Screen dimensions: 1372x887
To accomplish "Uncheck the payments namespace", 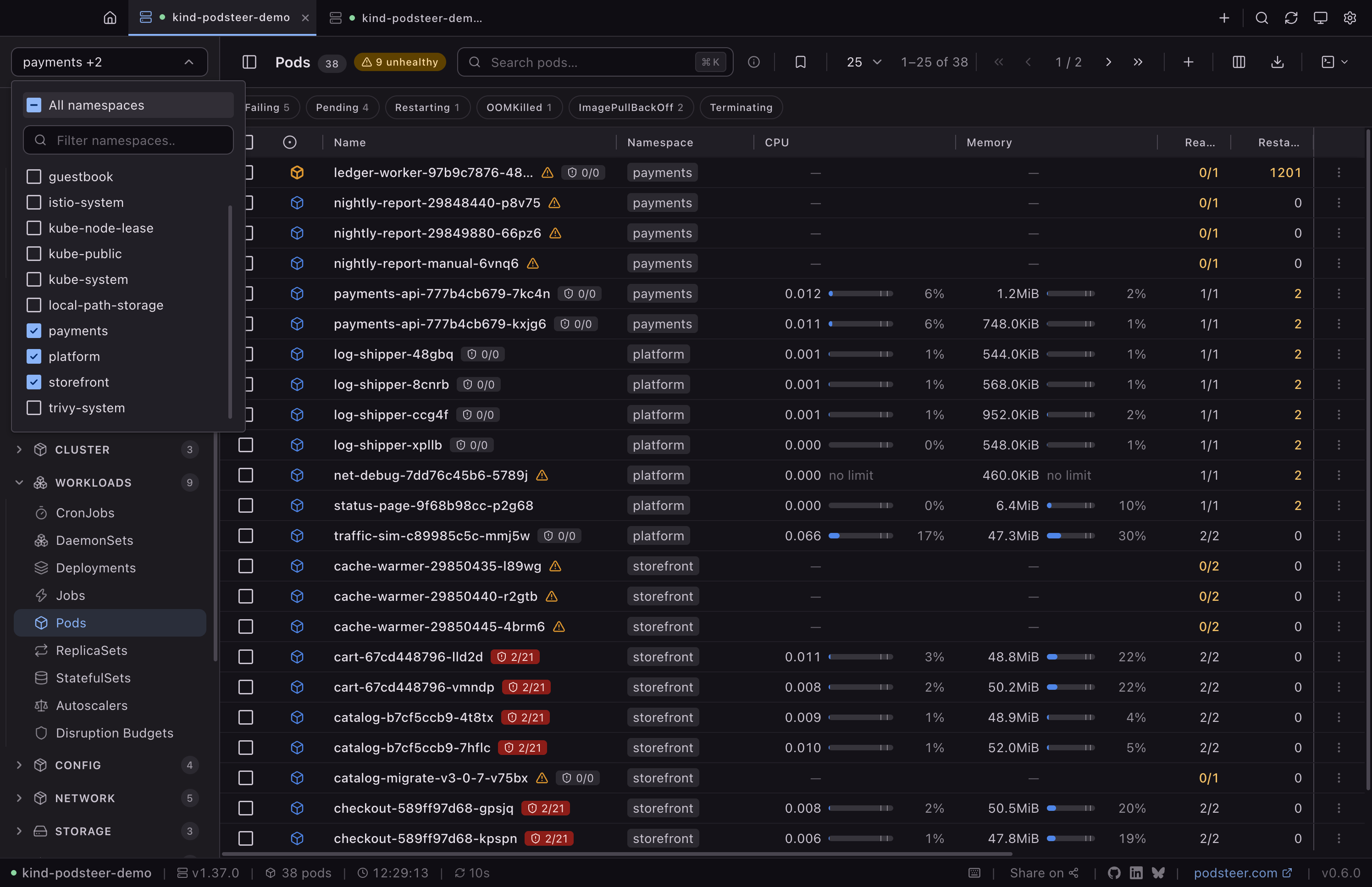I will [34, 331].
